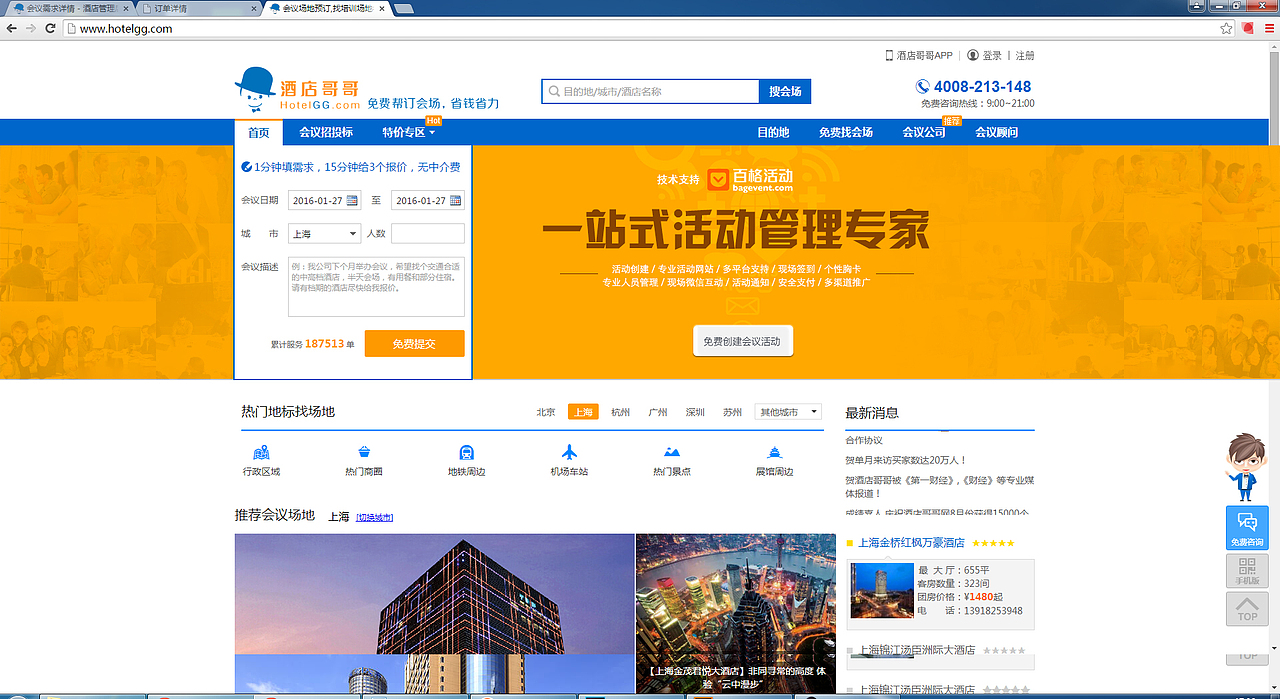Focus the destination search input field

tap(650, 91)
